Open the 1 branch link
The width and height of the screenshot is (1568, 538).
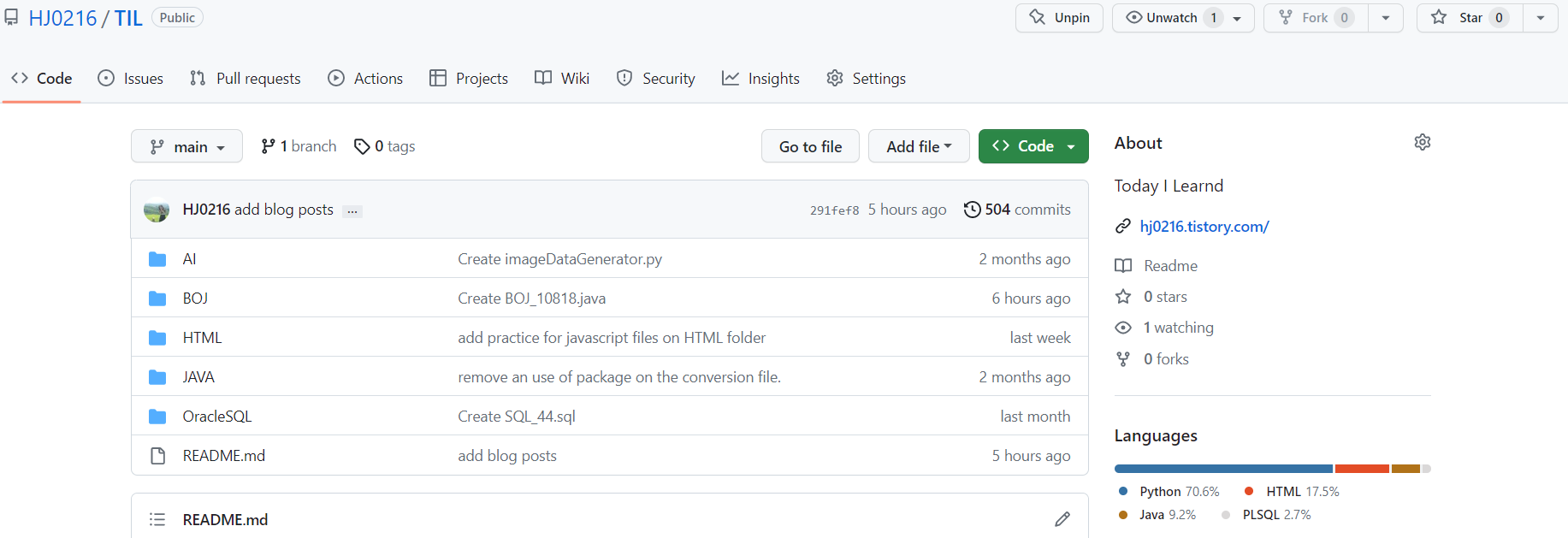(x=299, y=146)
